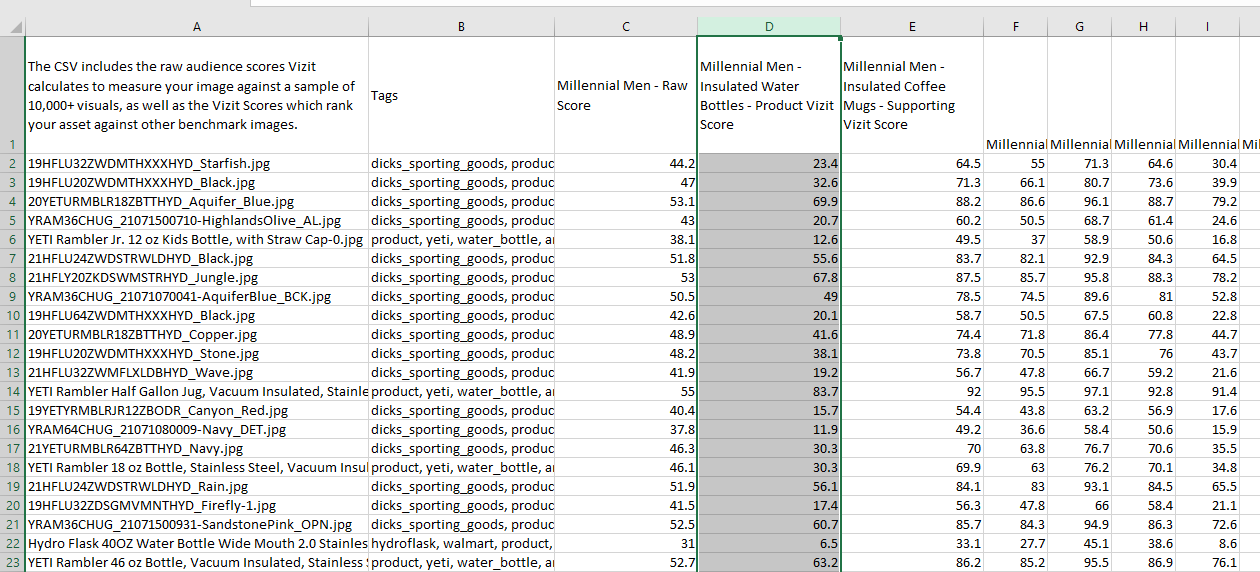Click value 92.8 in column H
1260x572 pixels.
1143,391
